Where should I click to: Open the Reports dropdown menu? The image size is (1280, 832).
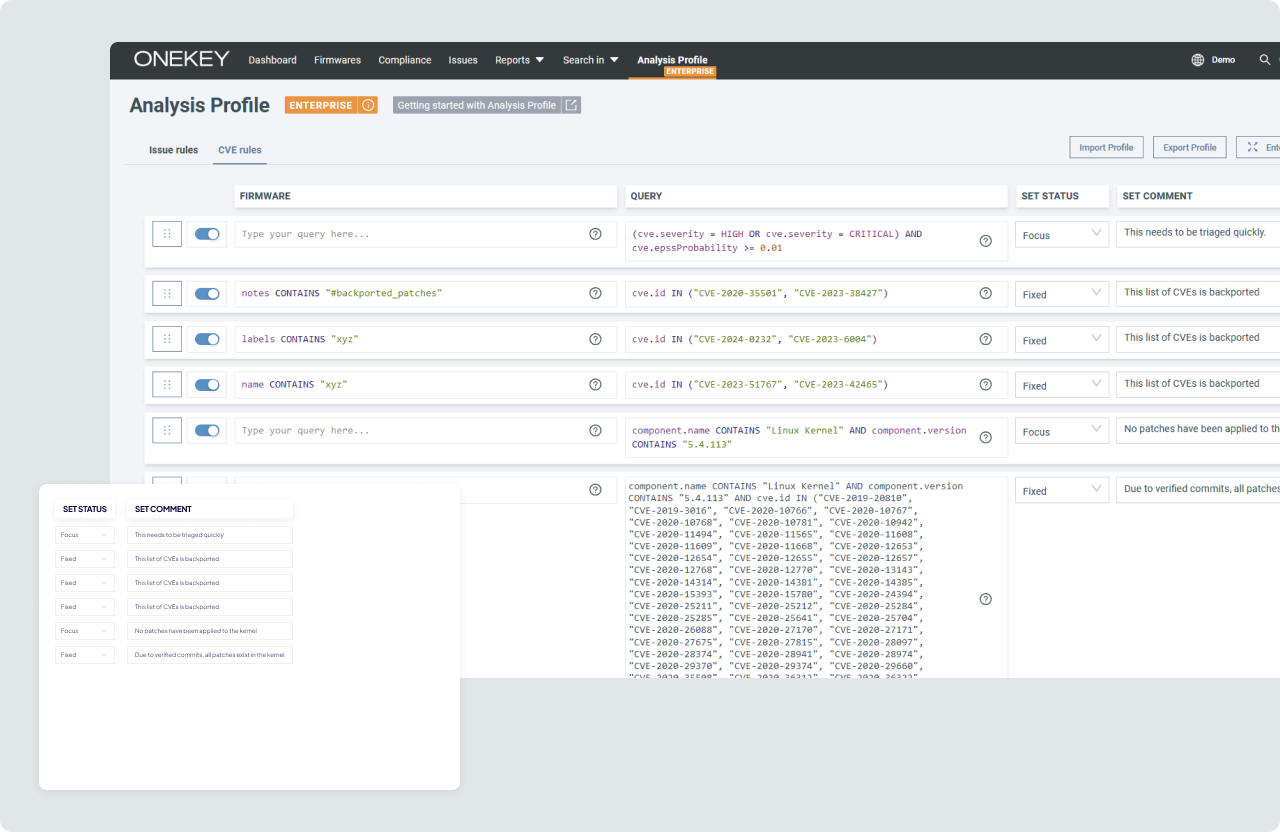(519, 60)
